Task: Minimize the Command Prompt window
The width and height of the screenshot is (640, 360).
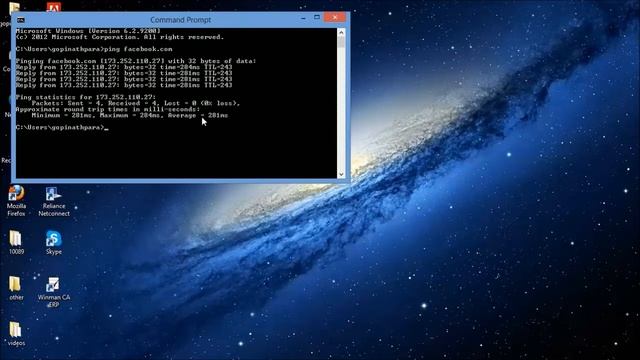Action: point(303,18)
